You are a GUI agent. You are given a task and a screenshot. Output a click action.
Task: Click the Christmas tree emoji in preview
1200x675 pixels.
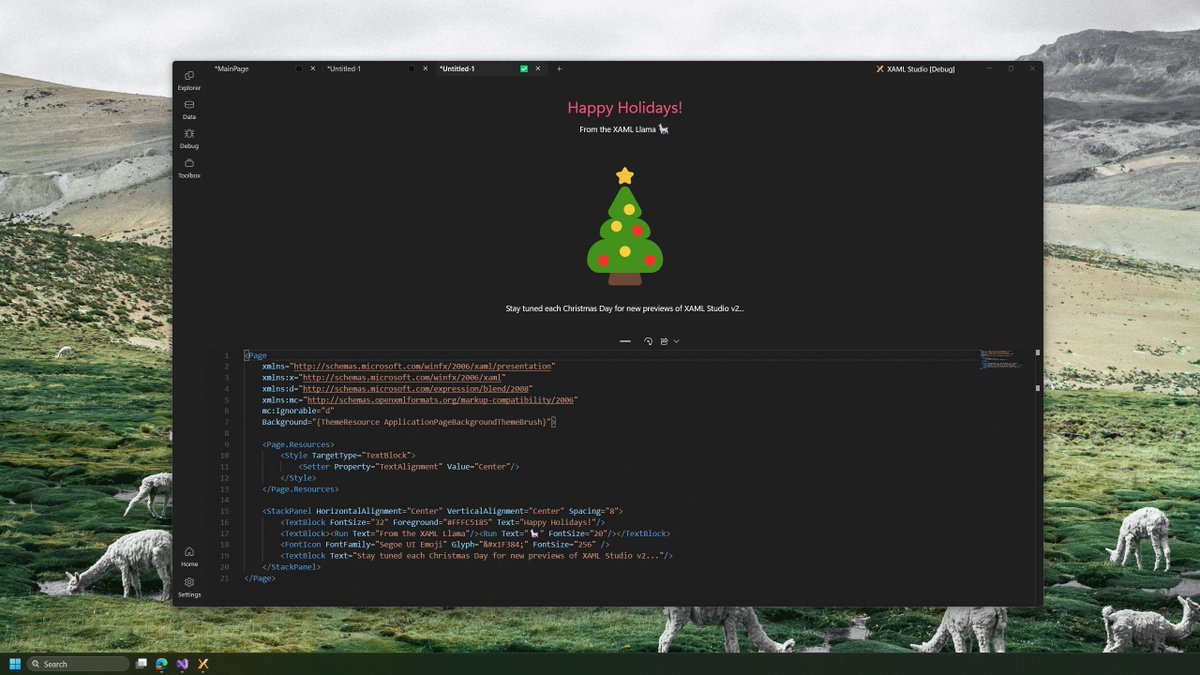(625, 227)
